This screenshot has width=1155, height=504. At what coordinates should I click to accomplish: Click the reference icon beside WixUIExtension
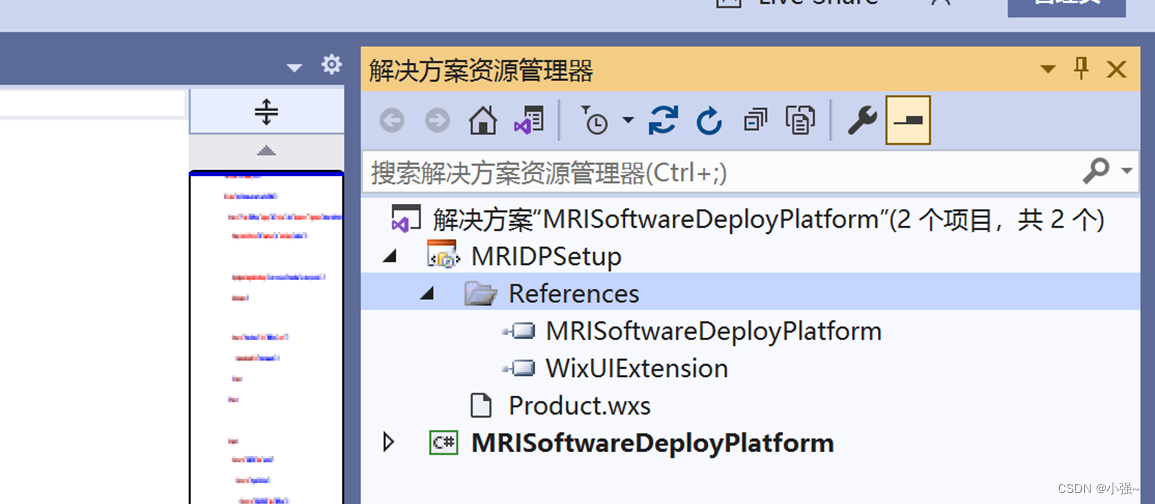pos(519,368)
